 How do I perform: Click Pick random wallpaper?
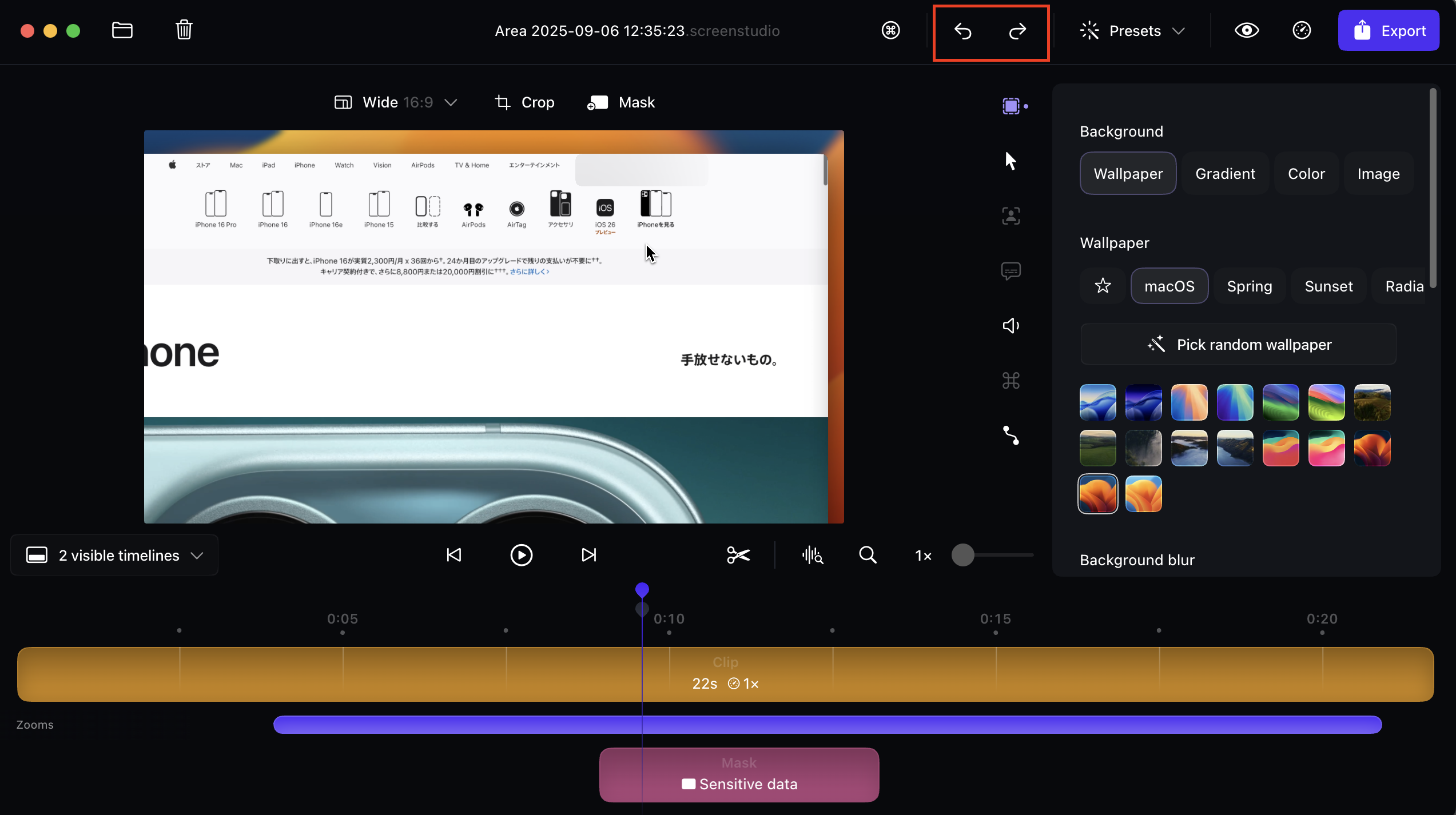click(1238, 344)
